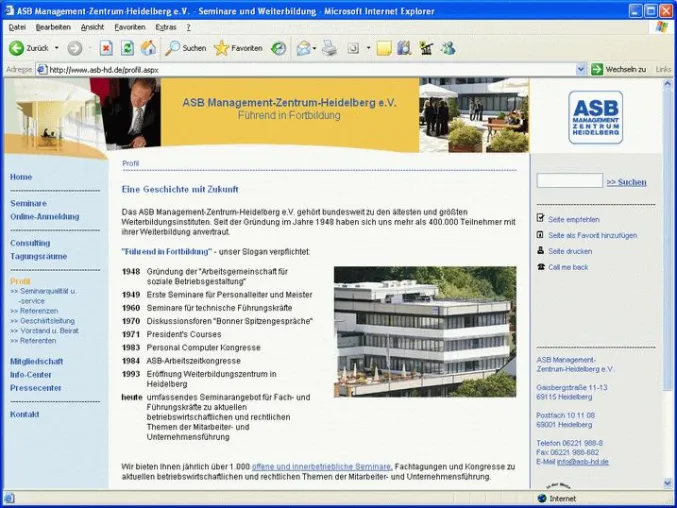Click the Links toolbar label

coord(663,69)
